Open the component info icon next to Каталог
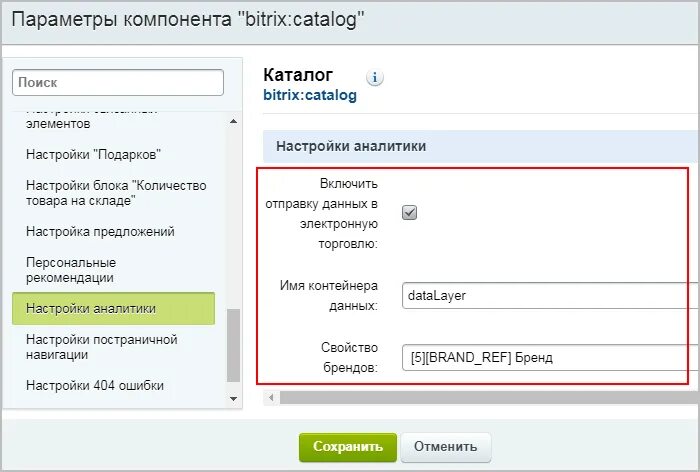 point(375,78)
